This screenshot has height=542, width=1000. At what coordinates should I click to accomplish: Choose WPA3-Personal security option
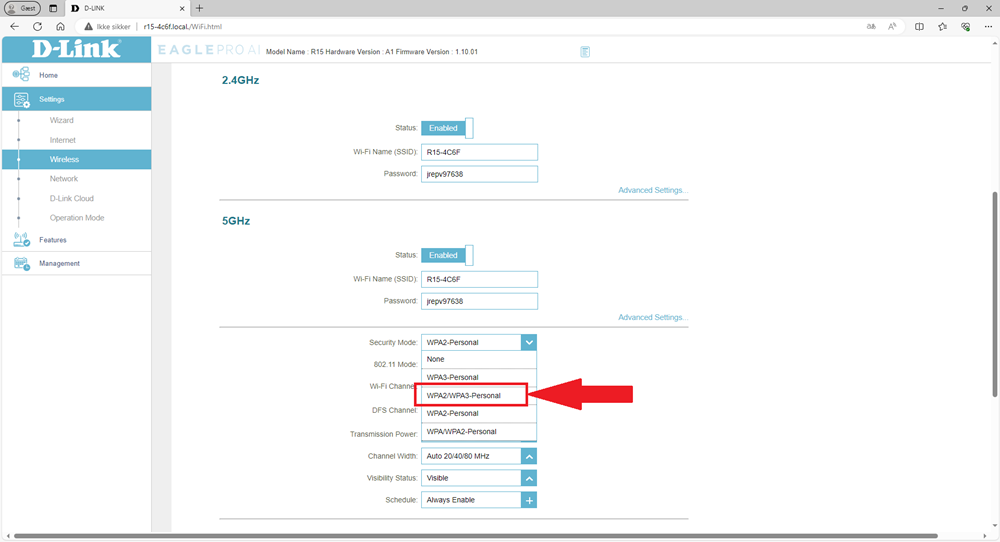point(478,377)
